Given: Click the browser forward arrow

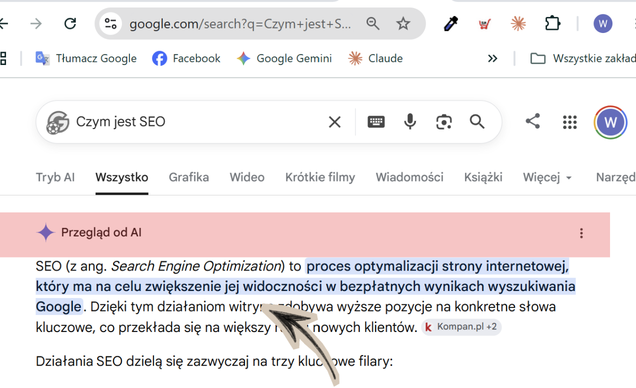Looking at the screenshot, I should (x=36, y=24).
